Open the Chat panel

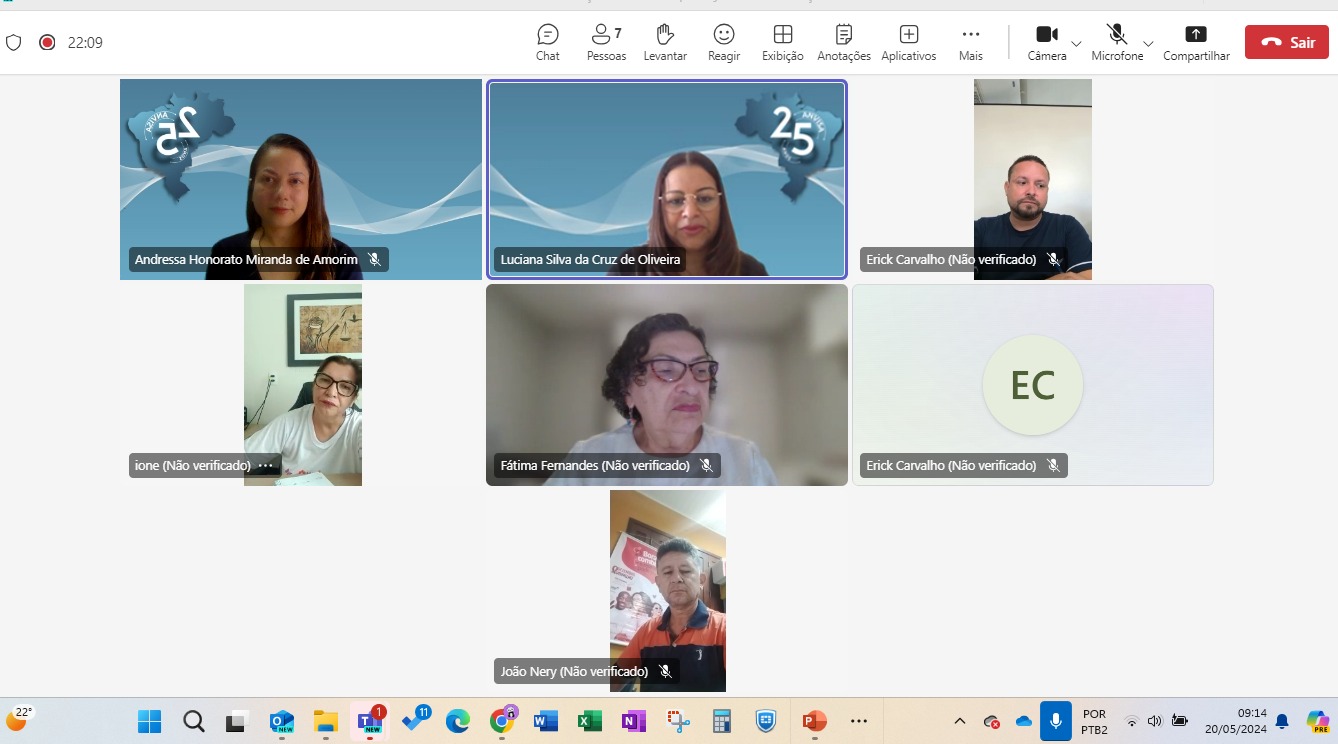pos(547,43)
